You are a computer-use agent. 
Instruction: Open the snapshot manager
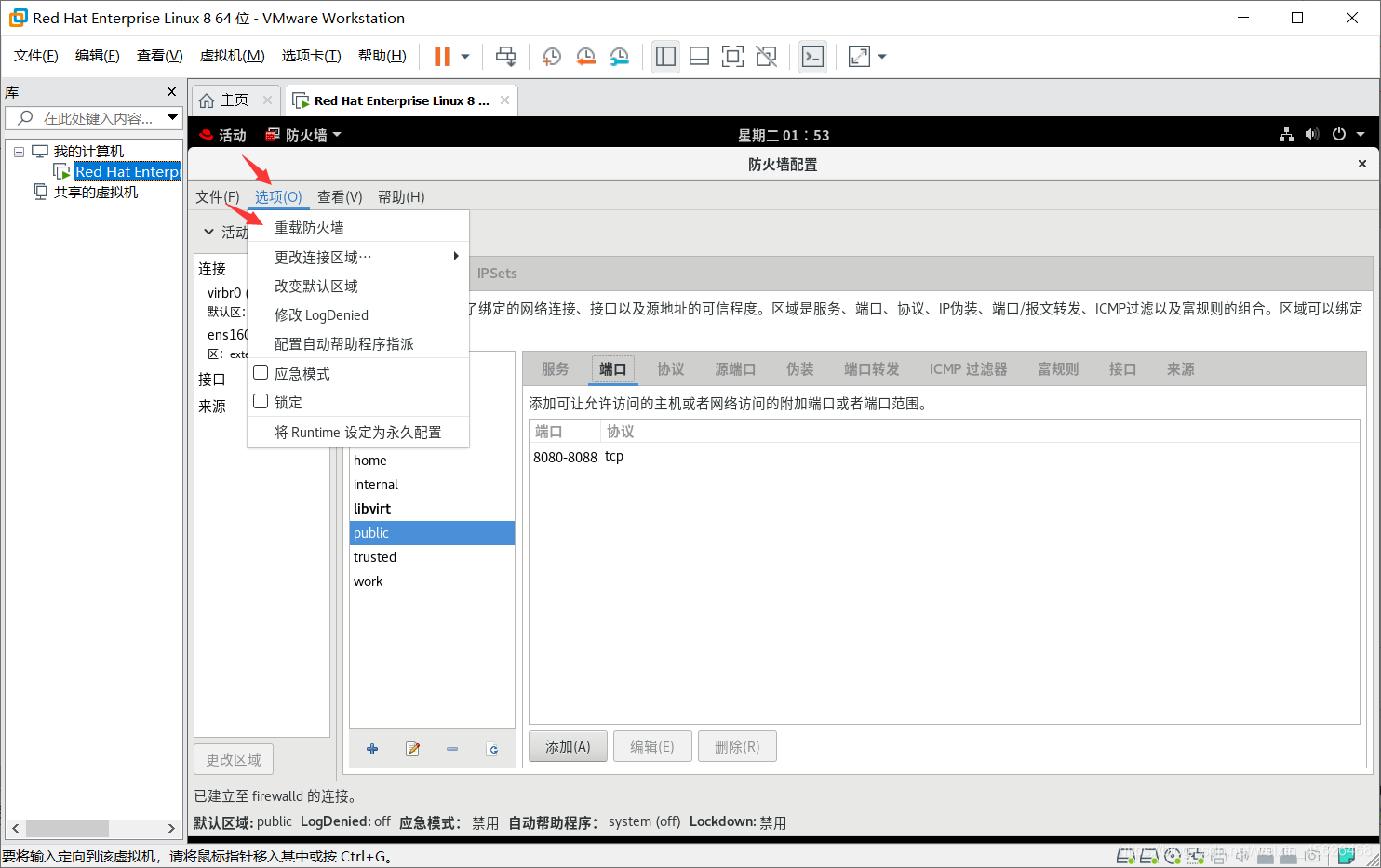click(619, 57)
